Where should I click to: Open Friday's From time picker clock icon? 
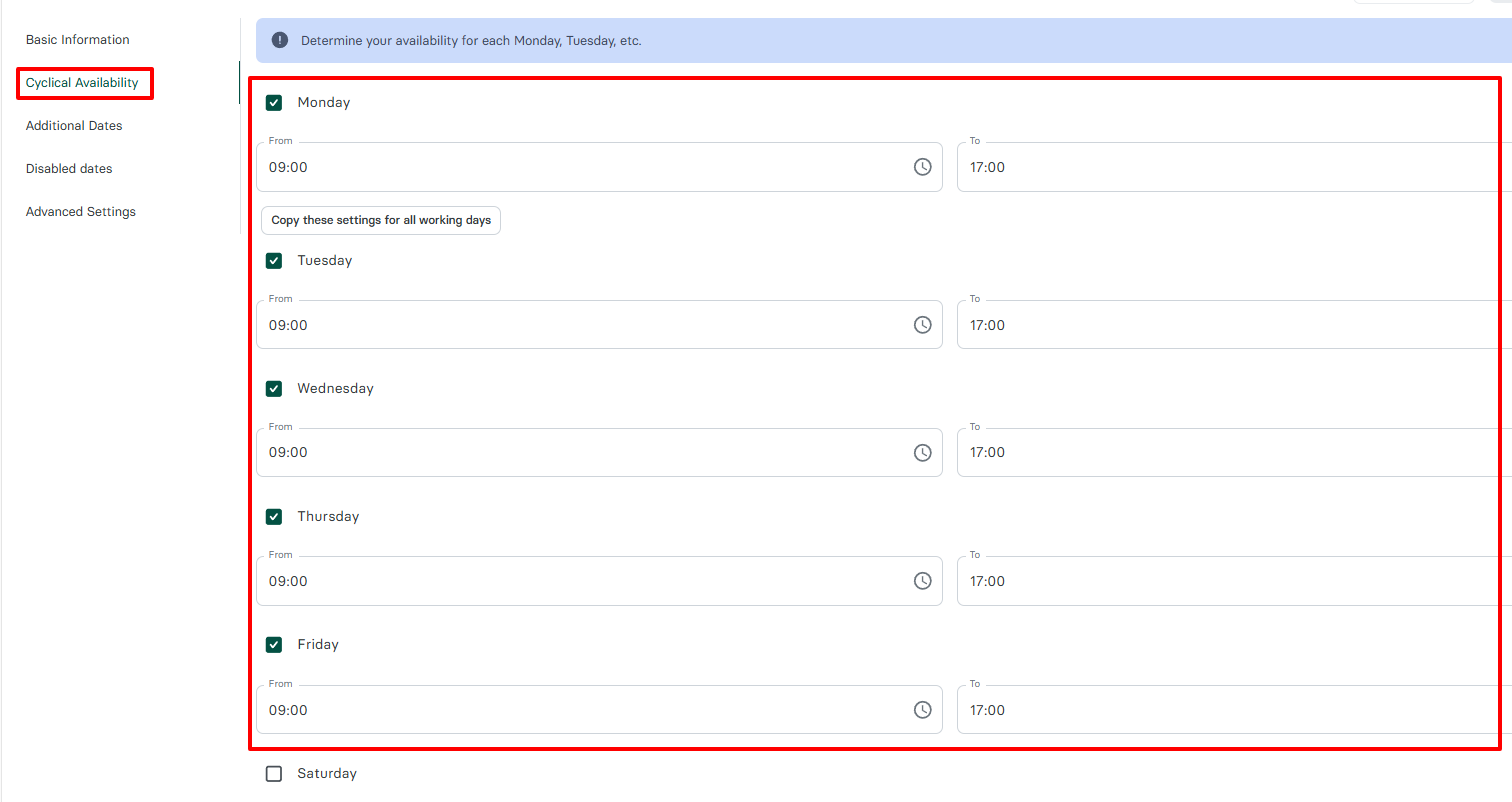click(x=922, y=709)
